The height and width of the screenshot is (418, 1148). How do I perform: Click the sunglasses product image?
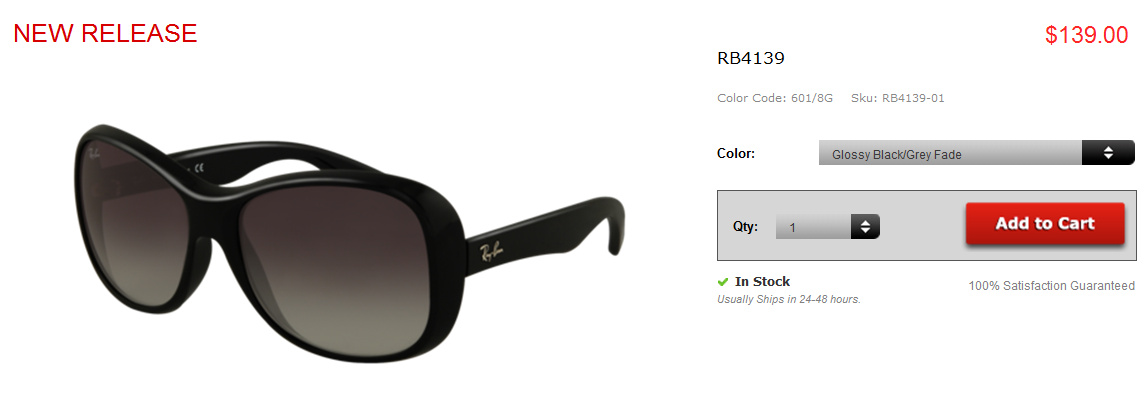click(x=350, y=243)
